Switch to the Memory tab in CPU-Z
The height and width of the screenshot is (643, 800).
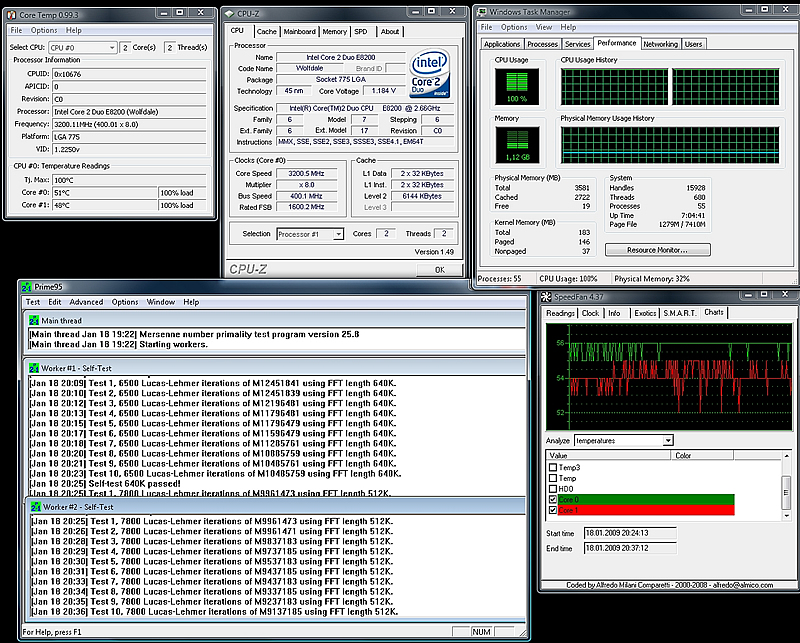pos(335,32)
